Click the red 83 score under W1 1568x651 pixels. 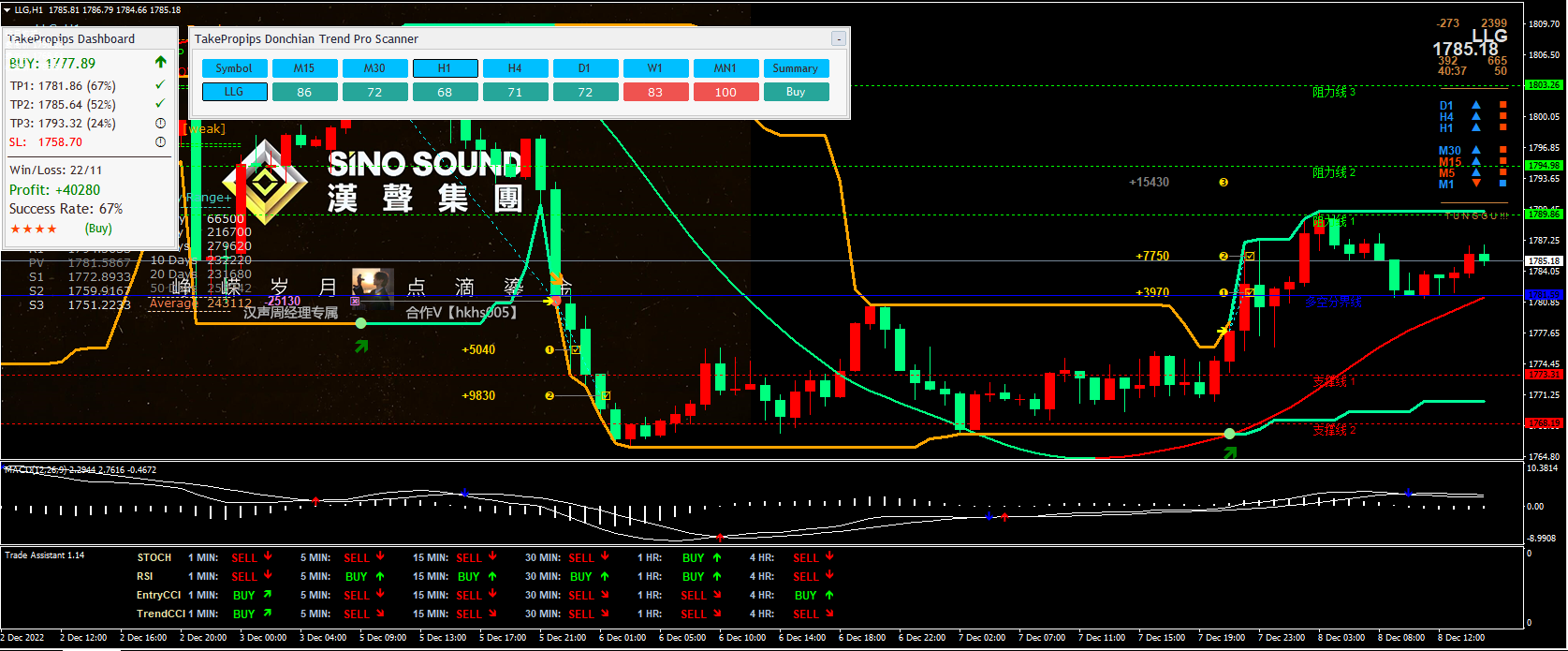(655, 92)
